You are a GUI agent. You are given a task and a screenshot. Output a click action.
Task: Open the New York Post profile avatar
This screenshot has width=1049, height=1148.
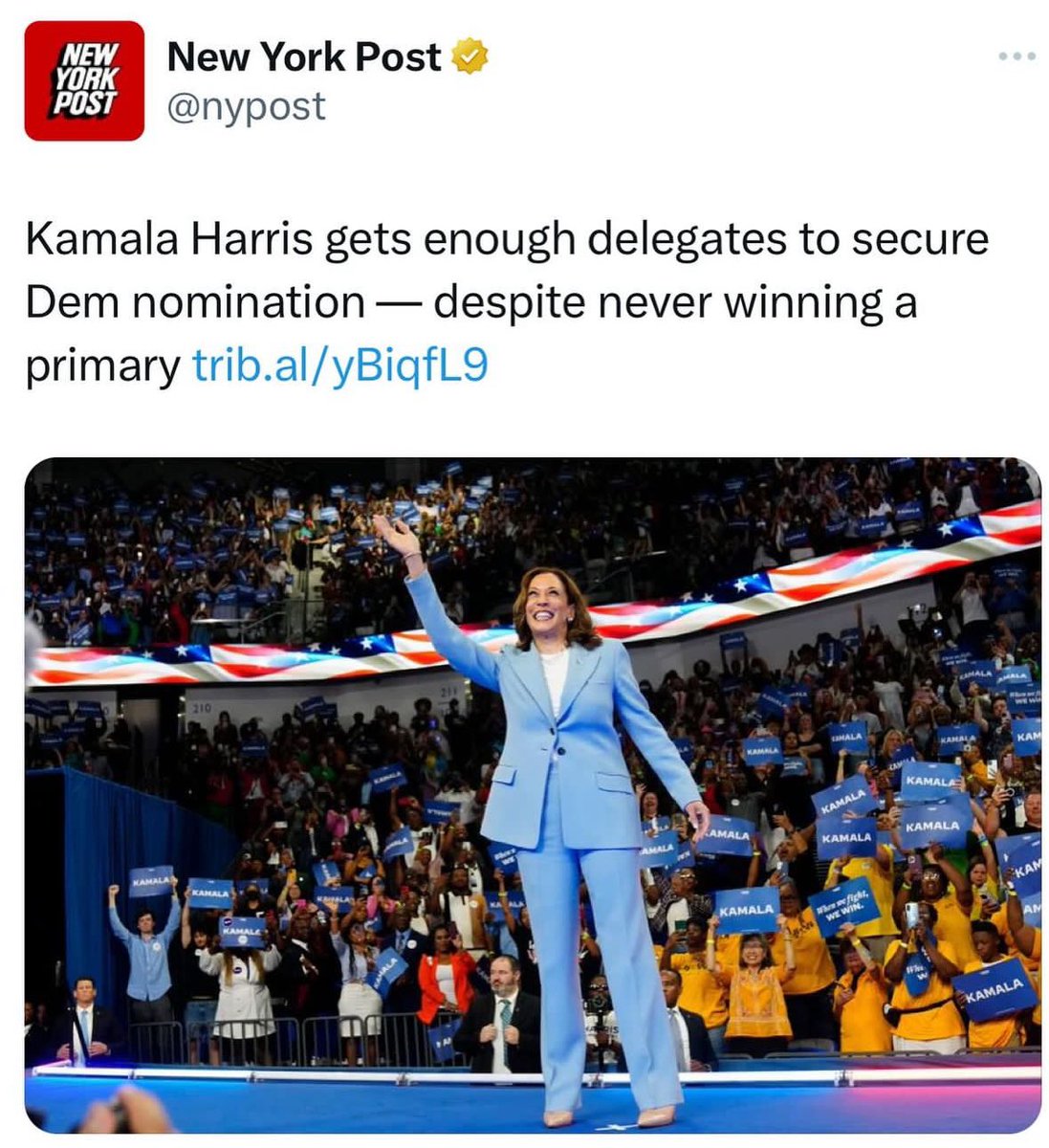(84, 80)
